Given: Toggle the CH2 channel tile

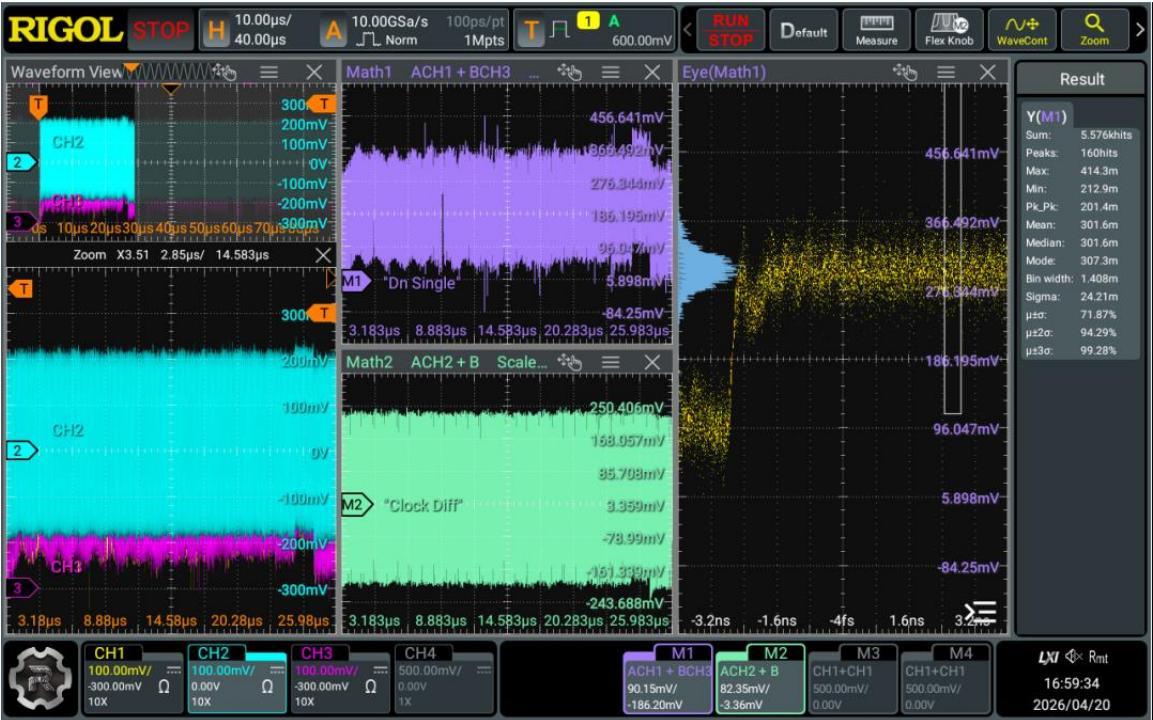Looking at the screenshot, I should coord(237,678).
